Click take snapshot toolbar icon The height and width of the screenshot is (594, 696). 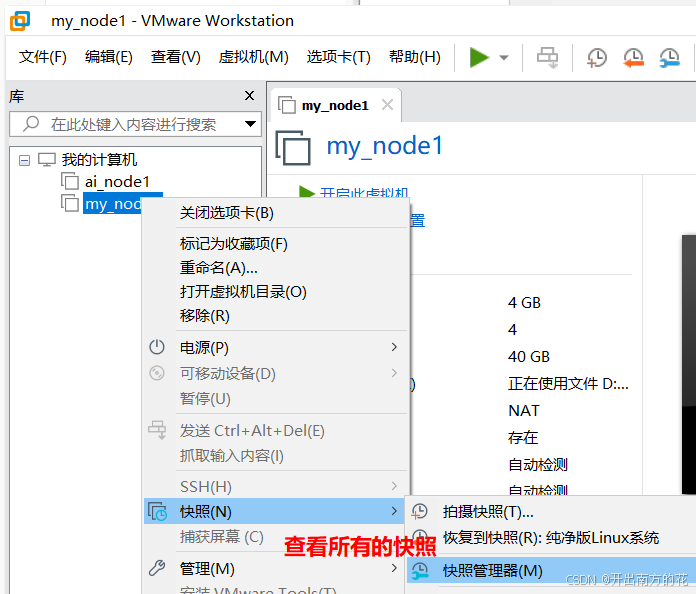click(x=597, y=57)
